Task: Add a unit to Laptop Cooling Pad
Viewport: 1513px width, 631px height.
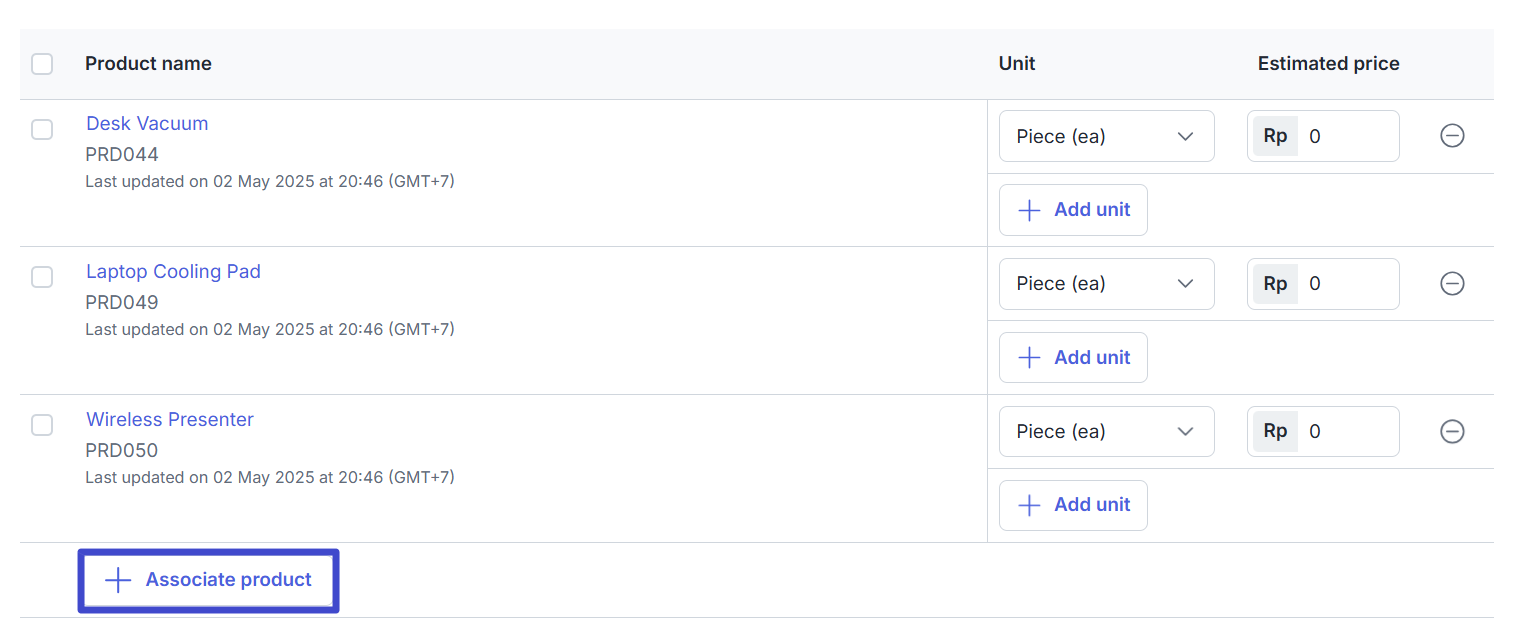Action: click(x=1073, y=358)
